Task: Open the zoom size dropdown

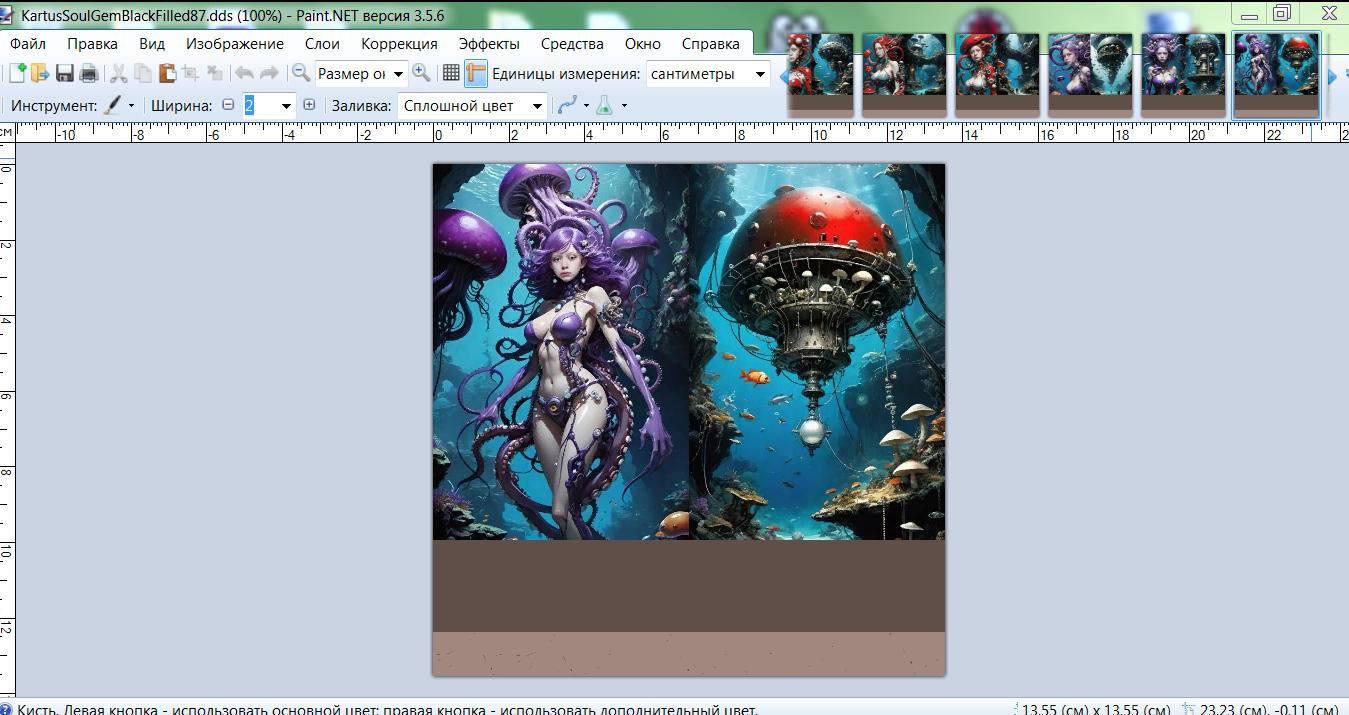Action: click(399, 74)
